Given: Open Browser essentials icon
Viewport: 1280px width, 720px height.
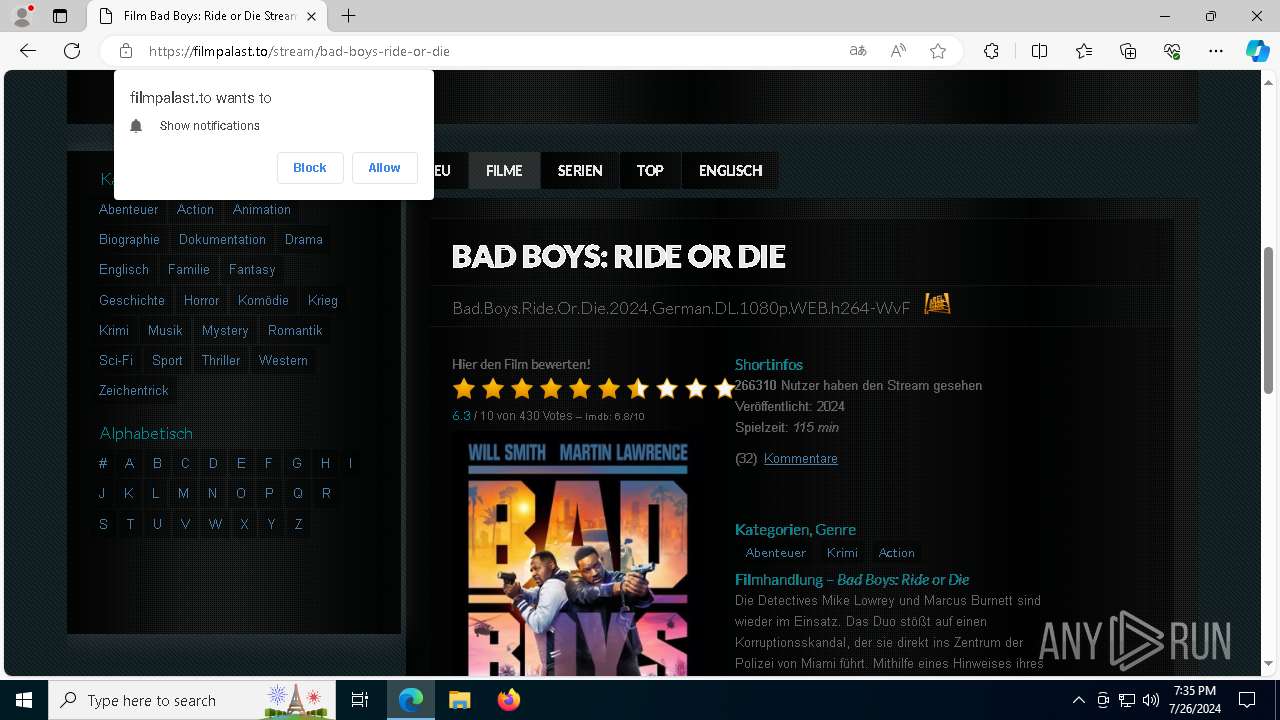Looking at the screenshot, I should [1172, 51].
